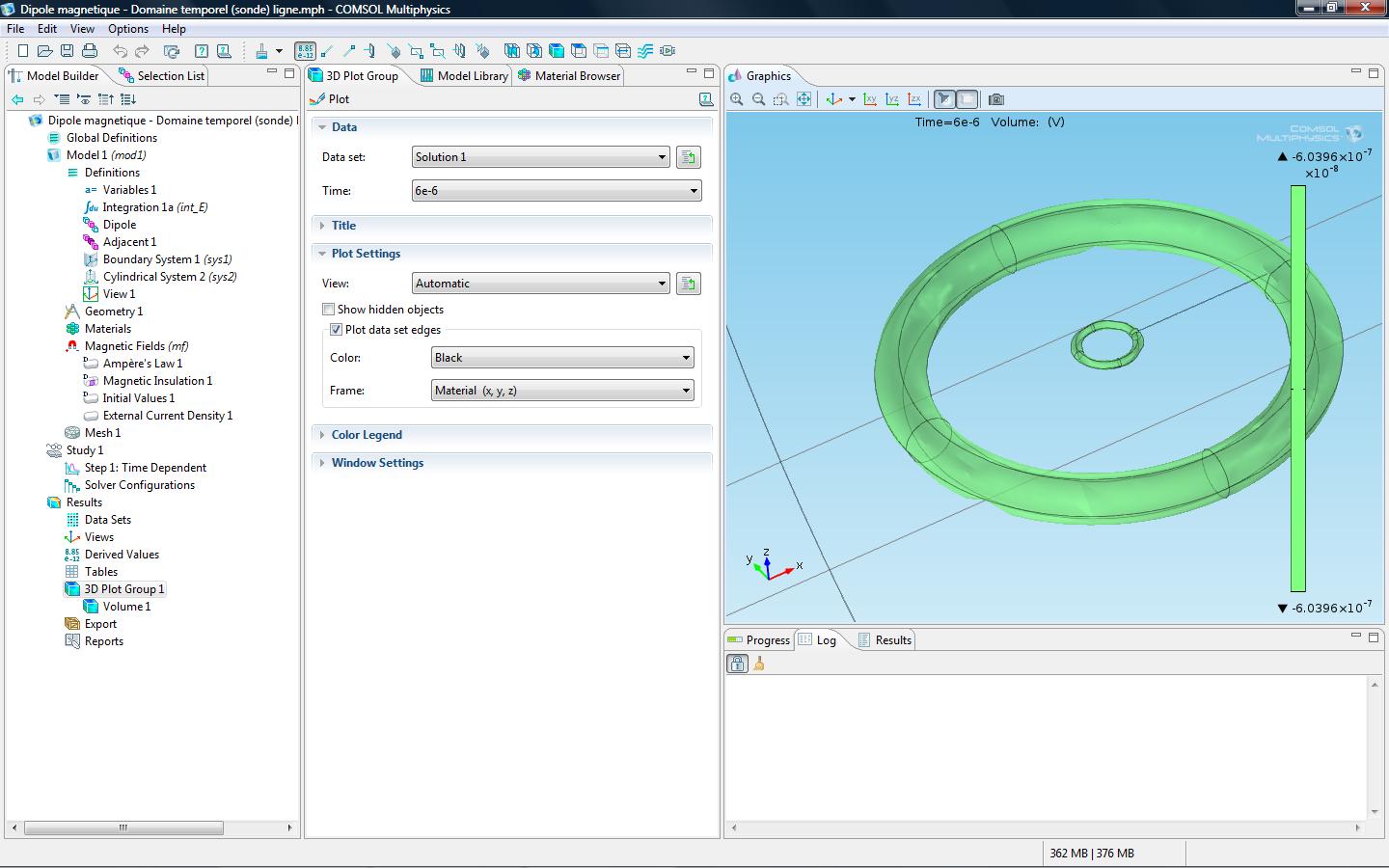
Task: Open the Options menu
Action: (128, 29)
